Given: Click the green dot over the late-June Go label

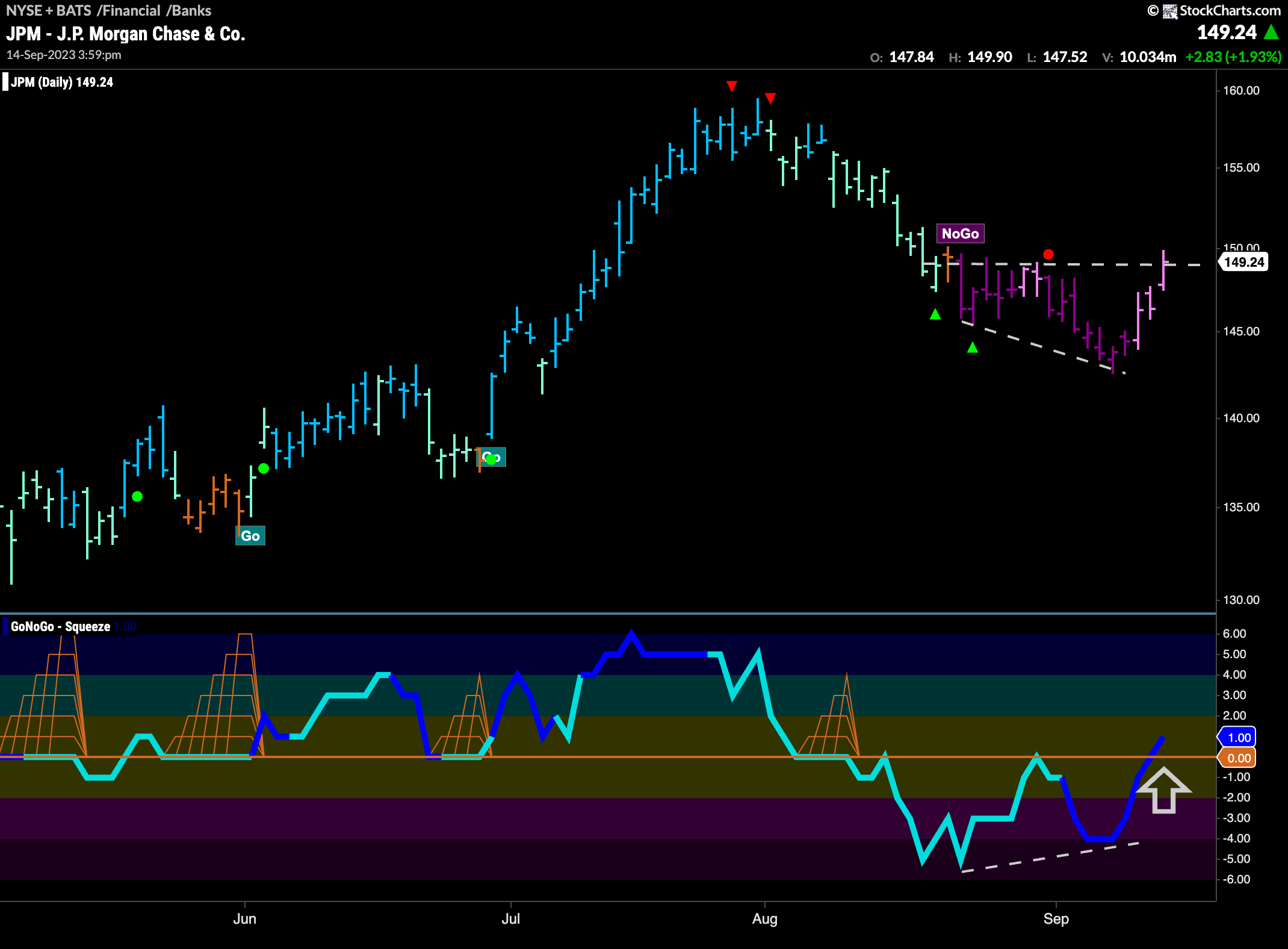Looking at the screenshot, I should click(491, 459).
